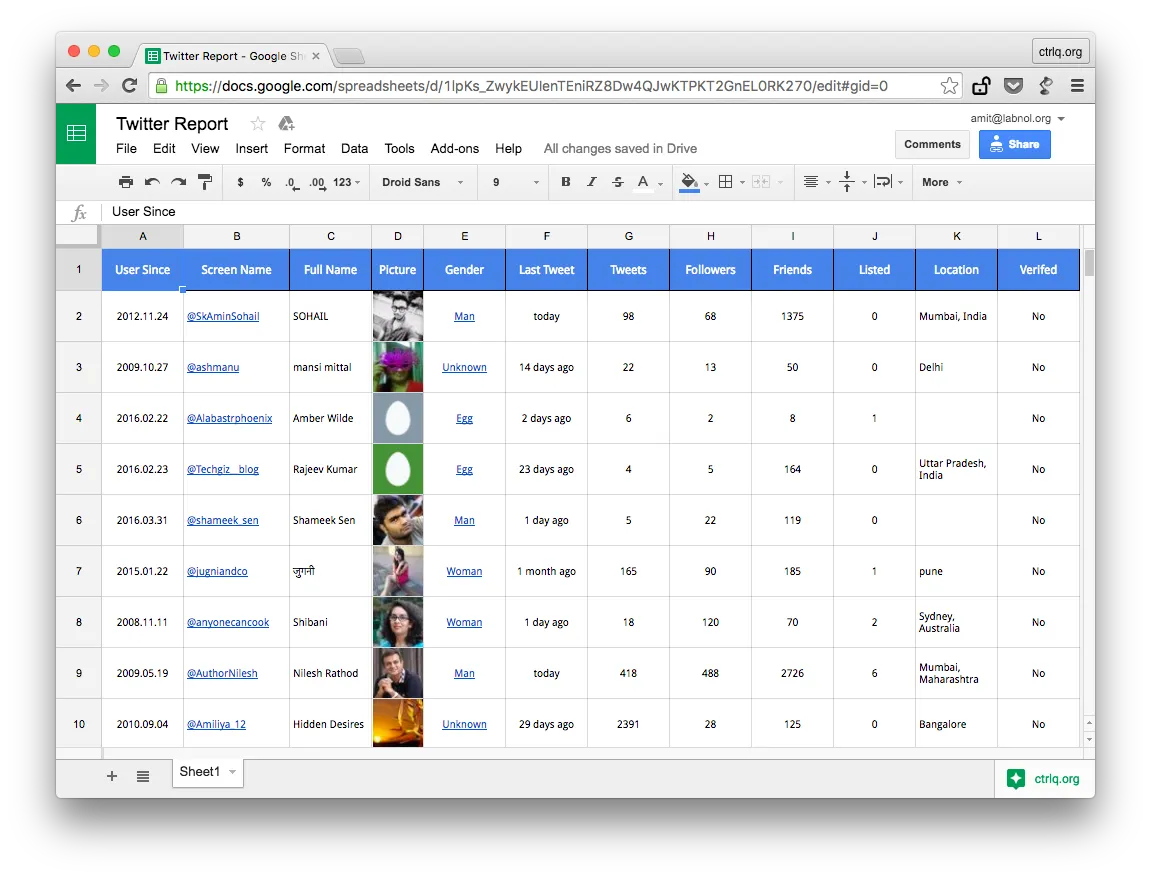Open the all sheets list icon
1151x878 pixels.
click(143, 776)
